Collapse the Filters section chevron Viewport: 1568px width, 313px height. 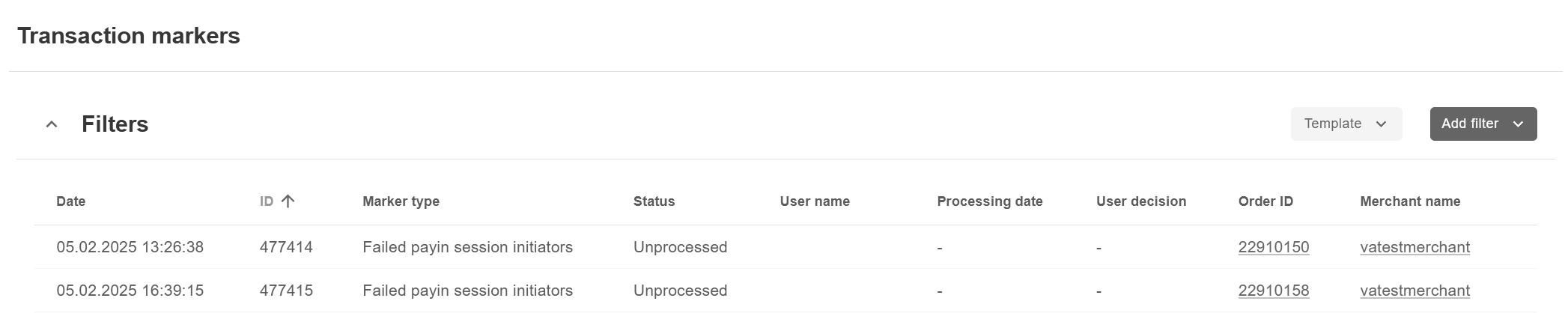(52, 124)
